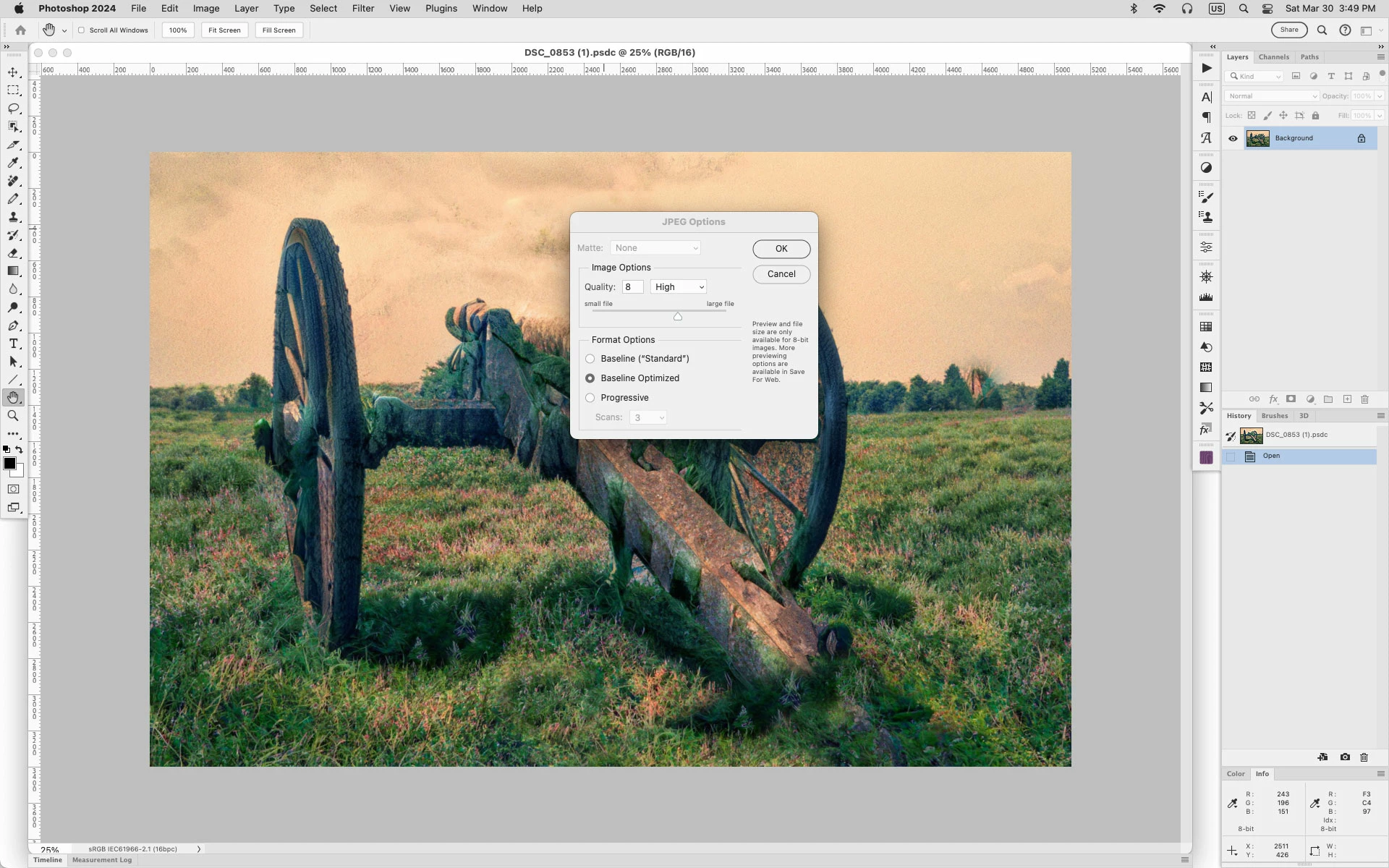1389x868 pixels.
Task: Click Cancel in JPEG Options dialog
Action: pos(781,274)
